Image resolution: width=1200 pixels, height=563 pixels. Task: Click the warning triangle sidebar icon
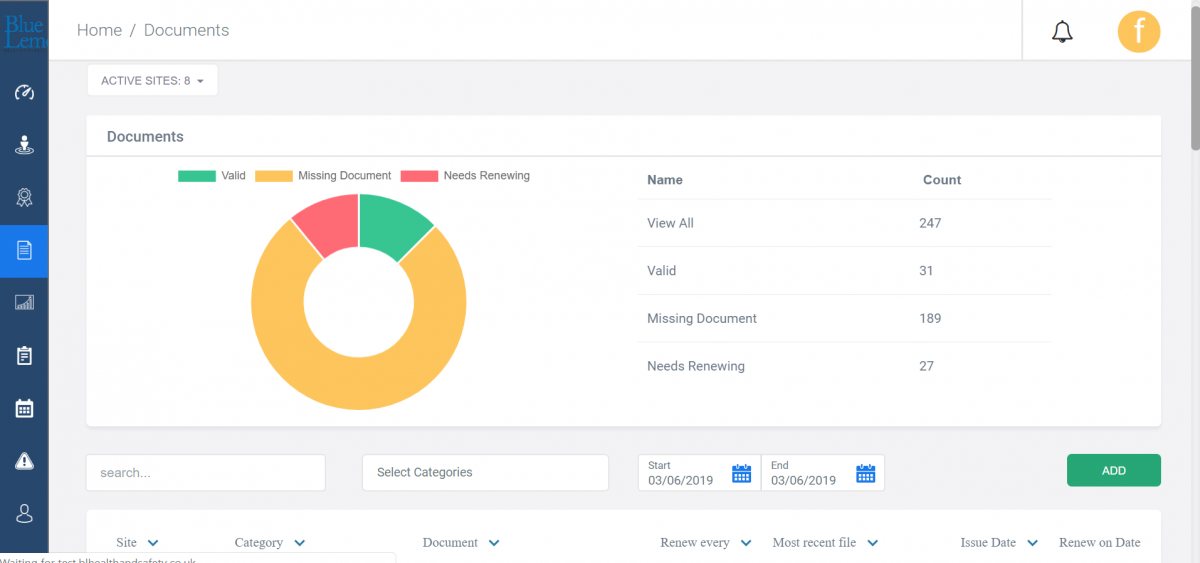point(24,460)
